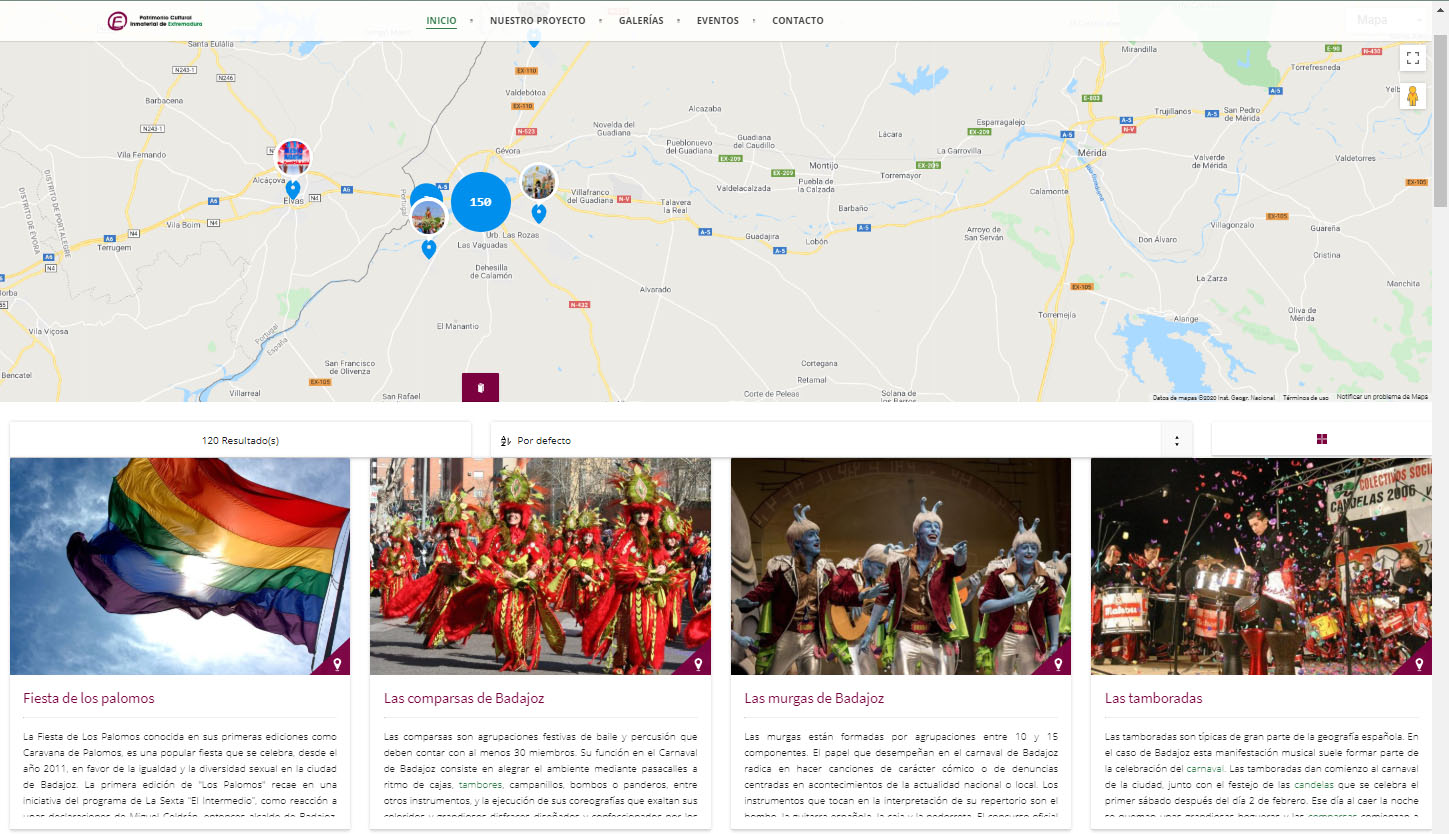Open the 'Las murgas de Badajoz' title link

click(814, 698)
